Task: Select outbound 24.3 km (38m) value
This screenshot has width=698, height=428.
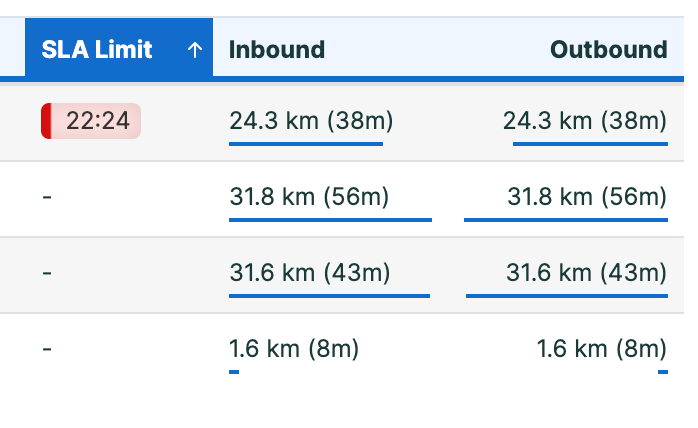Action: pyautogui.click(x=585, y=121)
